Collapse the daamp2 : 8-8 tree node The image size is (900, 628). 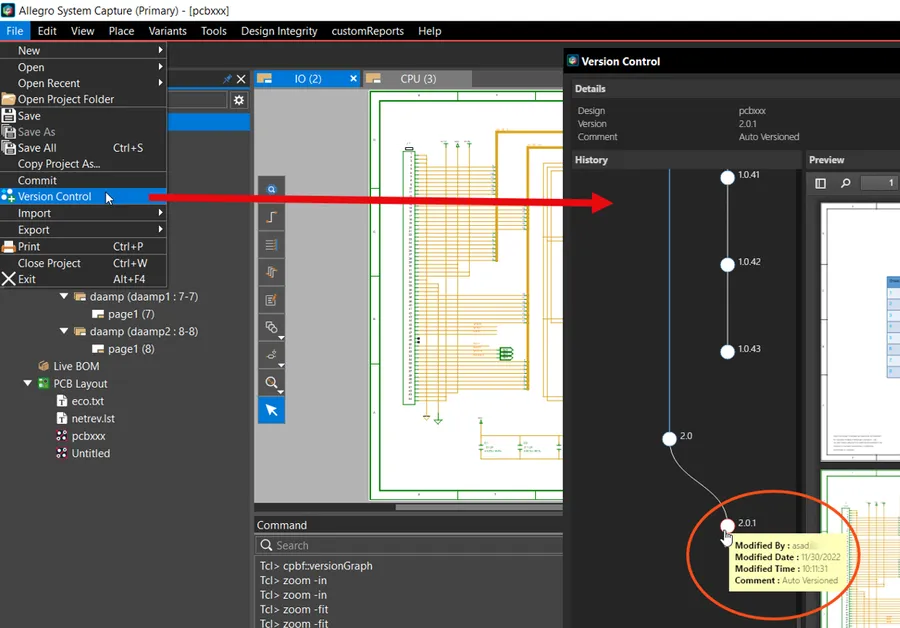(64, 331)
